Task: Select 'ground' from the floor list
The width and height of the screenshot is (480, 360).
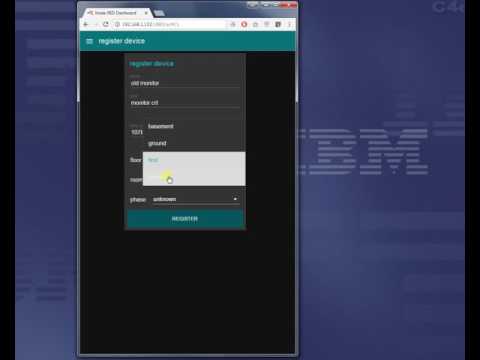Action: [194, 143]
